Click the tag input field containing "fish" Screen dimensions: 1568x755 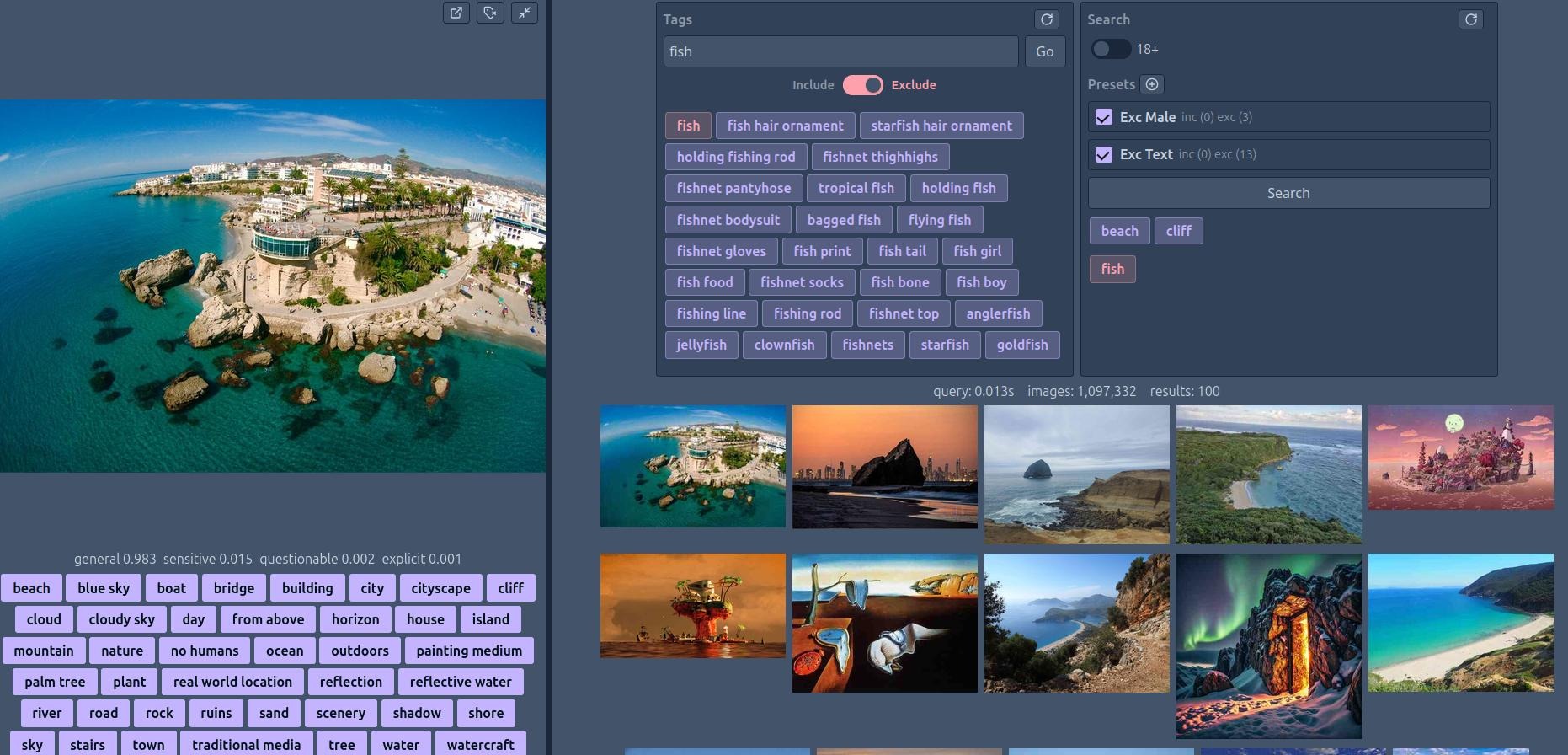click(x=841, y=51)
